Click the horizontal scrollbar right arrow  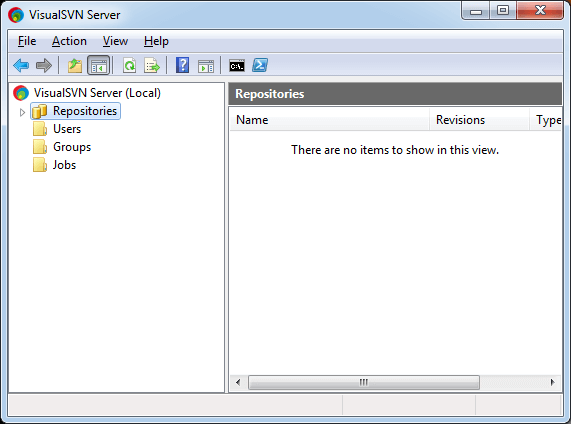point(553,382)
